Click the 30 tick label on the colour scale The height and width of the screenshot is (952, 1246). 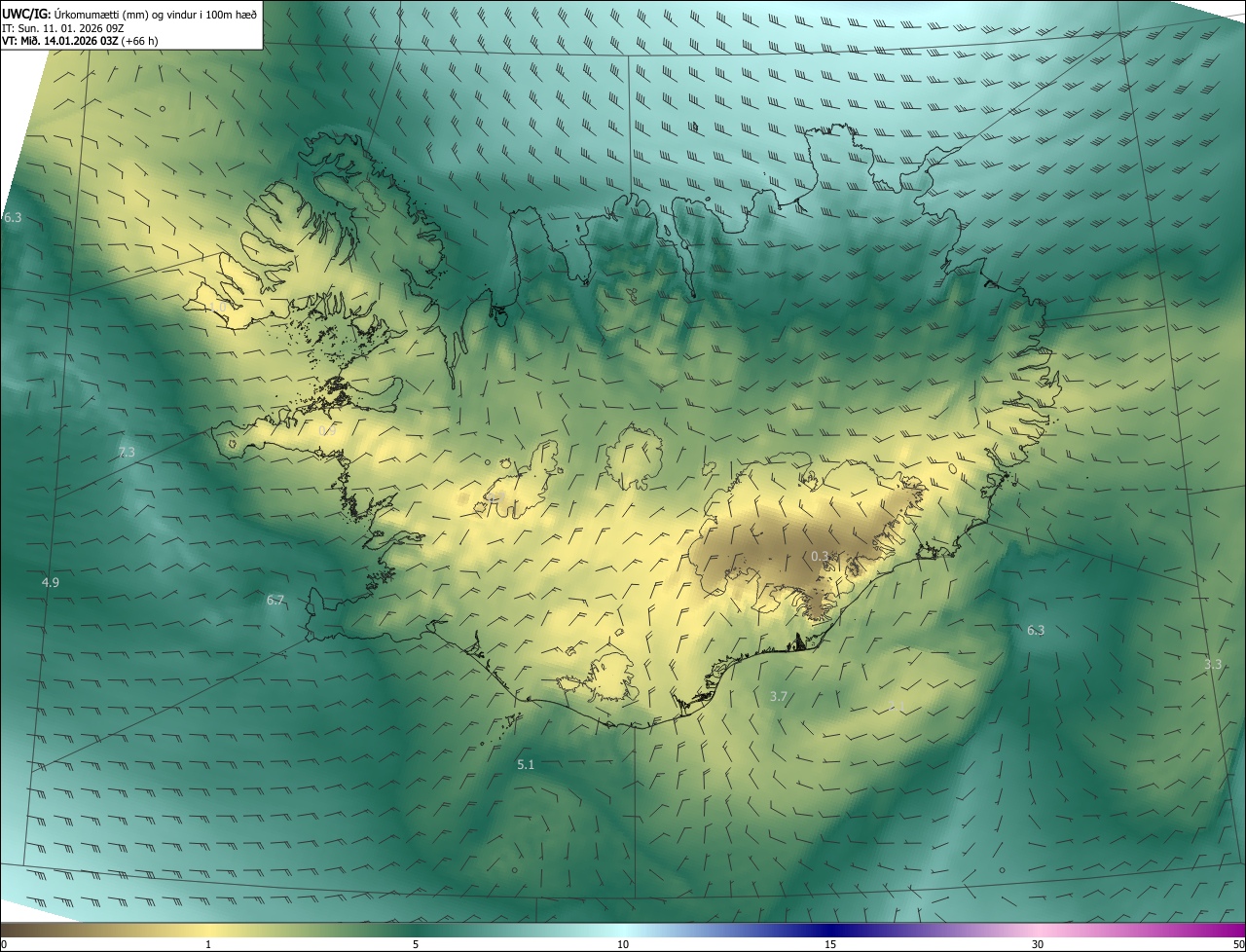(1038, 944)
